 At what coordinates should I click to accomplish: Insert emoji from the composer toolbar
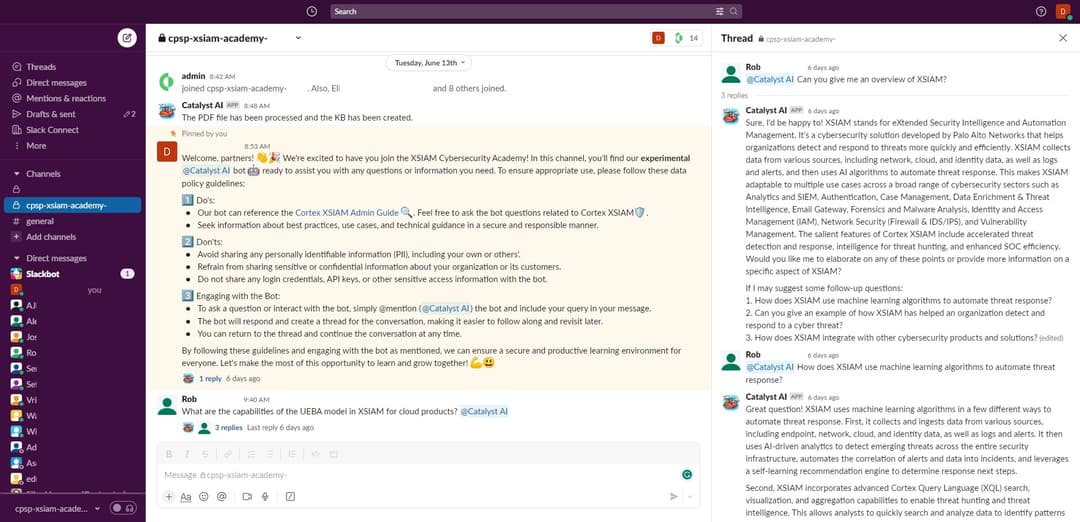(203, 496)
